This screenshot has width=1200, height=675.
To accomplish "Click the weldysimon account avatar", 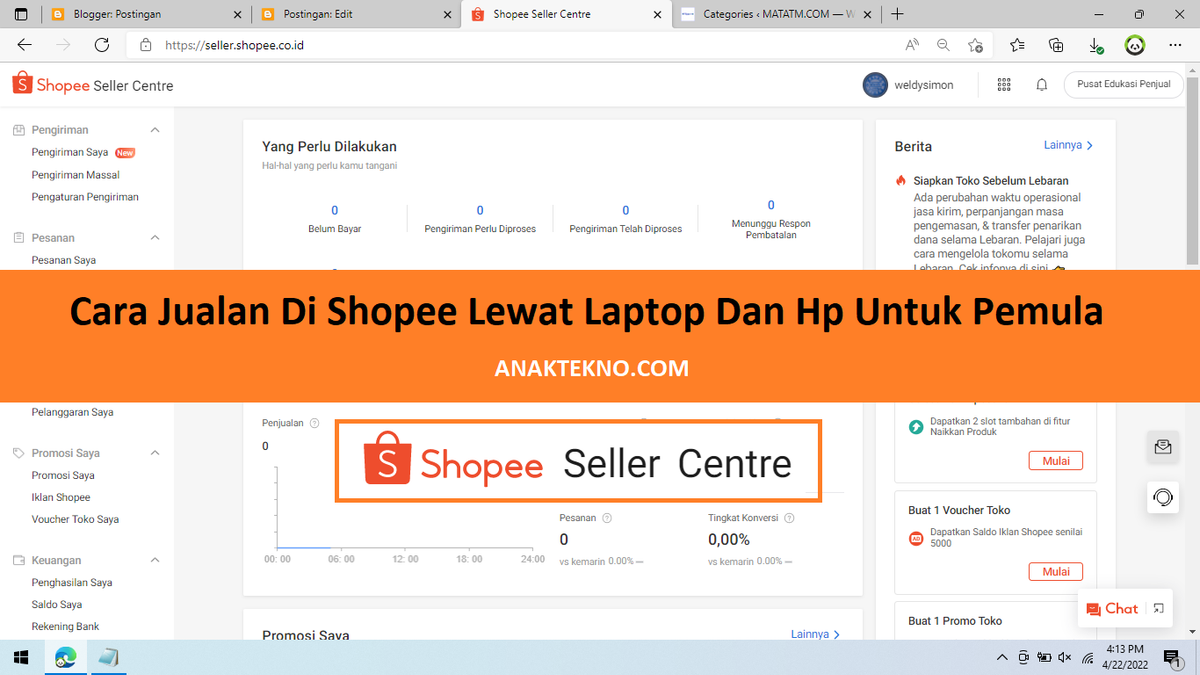I will click(875, 85).
